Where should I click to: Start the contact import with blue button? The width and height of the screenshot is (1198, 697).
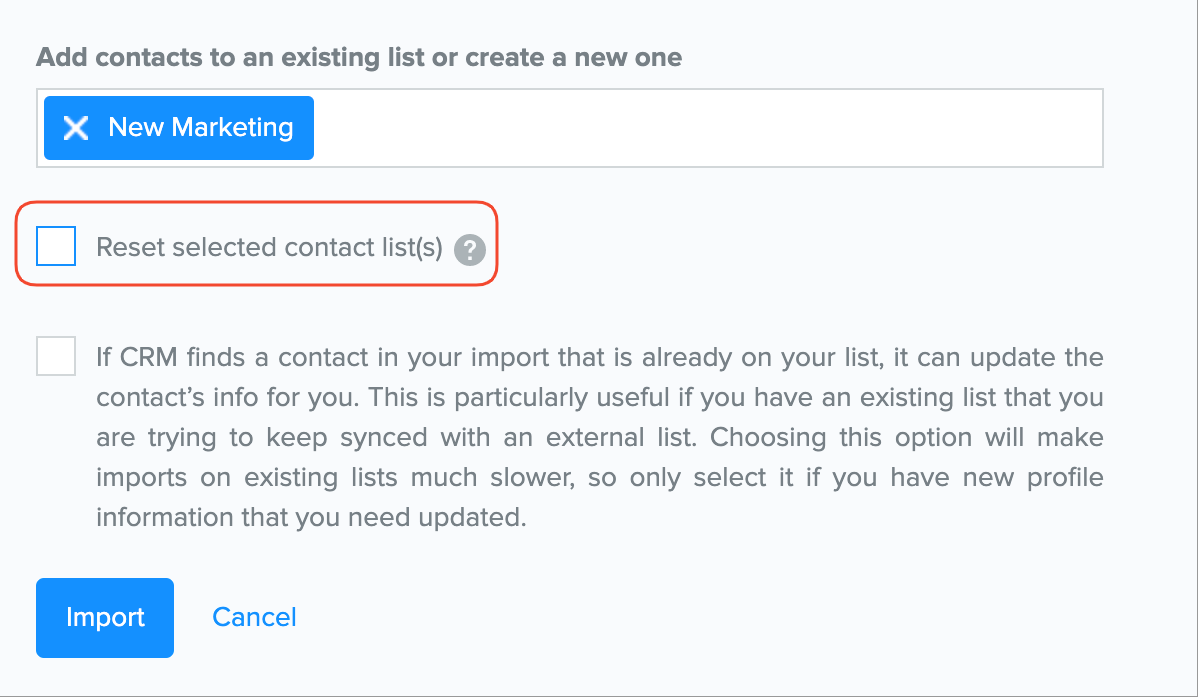click(x=105, y=618)
